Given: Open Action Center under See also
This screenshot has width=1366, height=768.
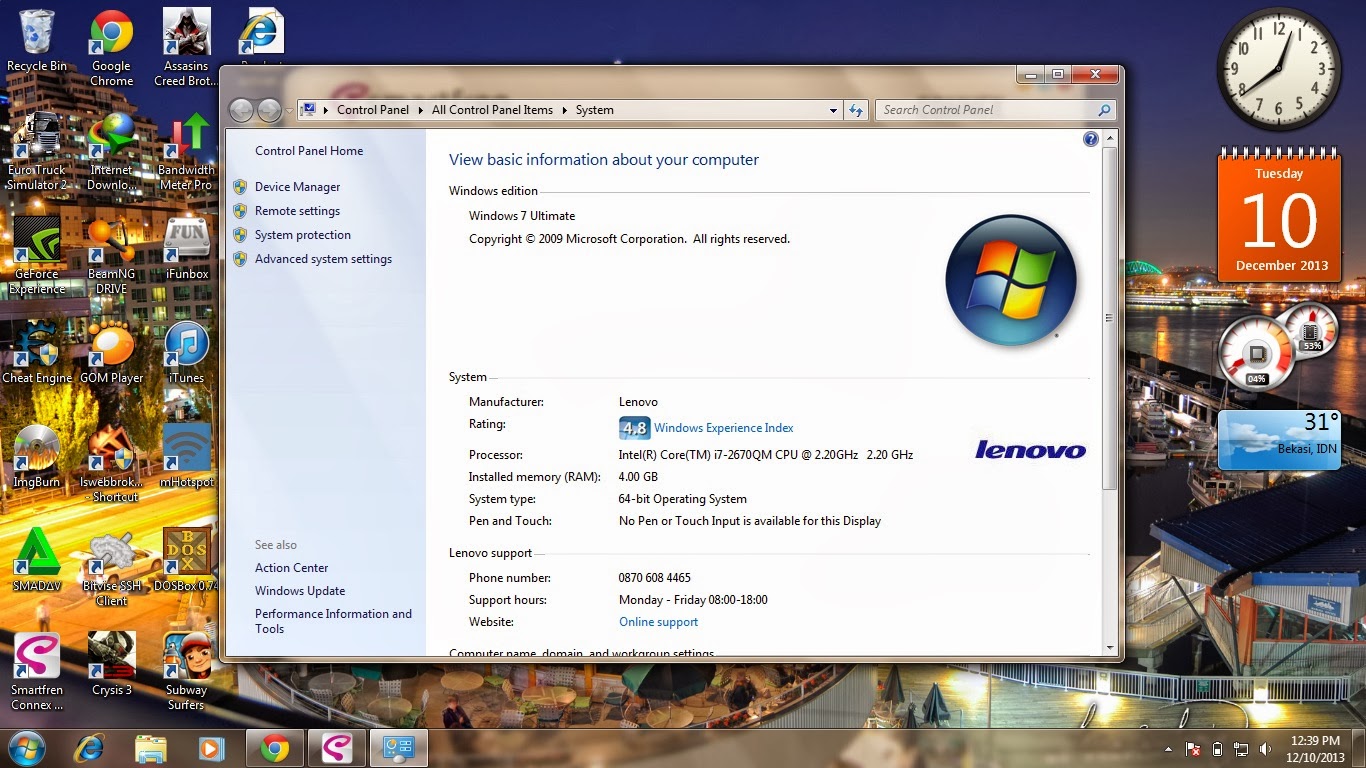Looking at the screenshot, I should [291, 568].
